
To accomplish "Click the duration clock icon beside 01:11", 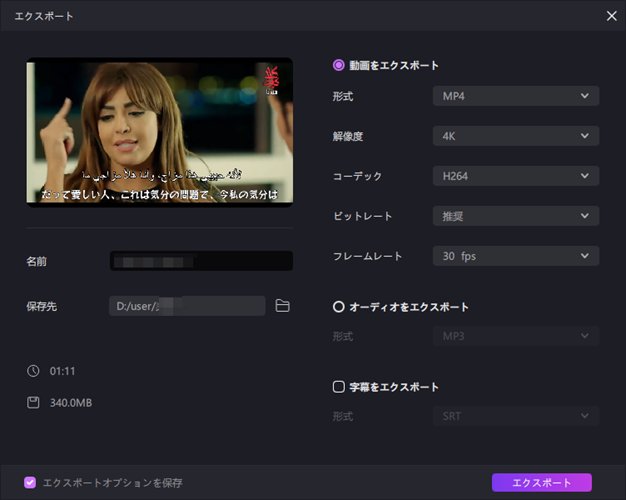I will 33,371.
